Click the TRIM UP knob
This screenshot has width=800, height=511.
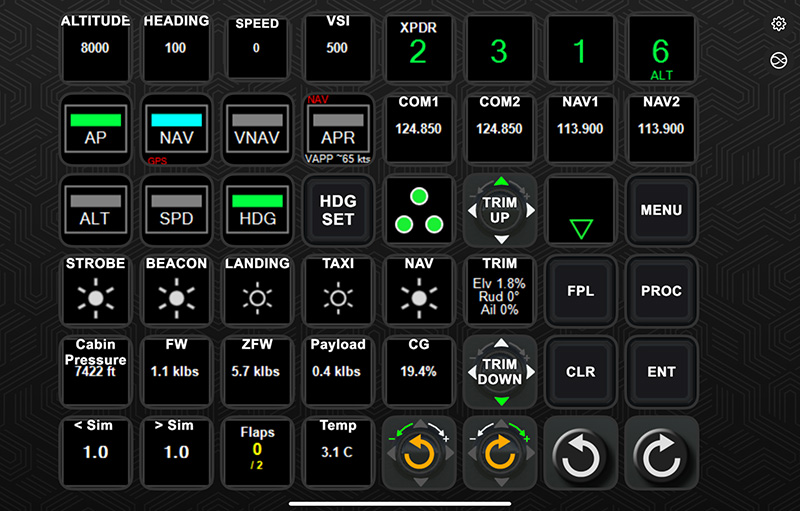coord(500,210)
